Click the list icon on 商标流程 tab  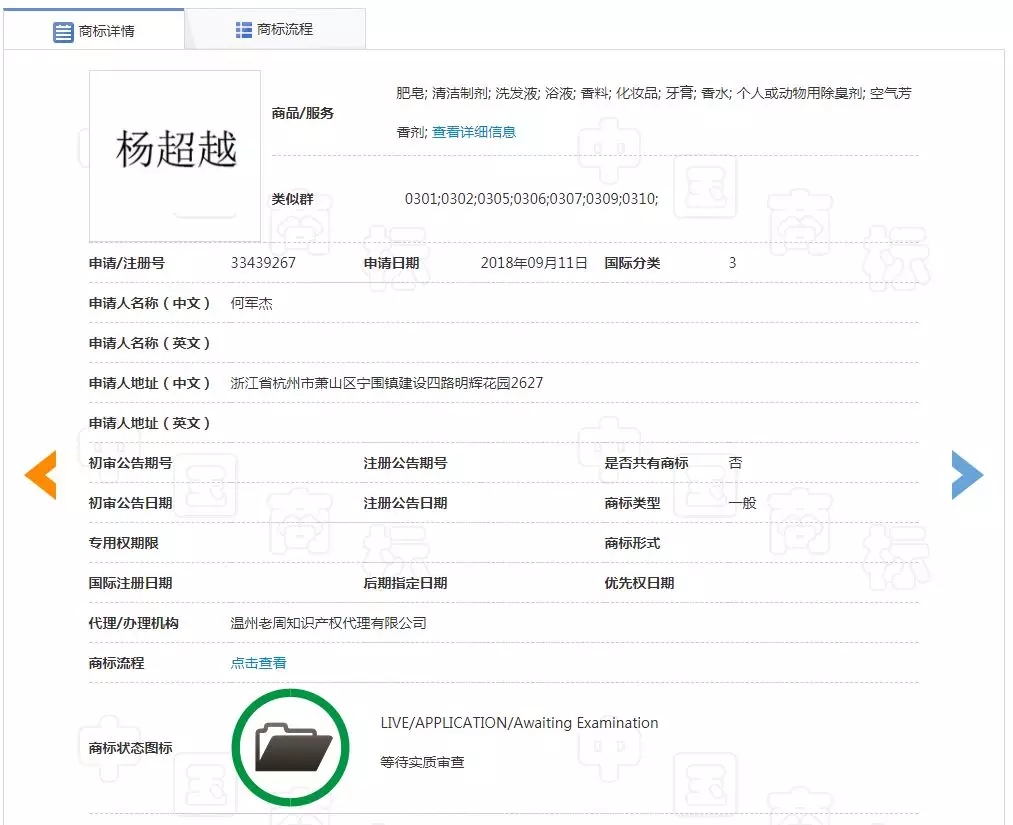click(243, 29)
